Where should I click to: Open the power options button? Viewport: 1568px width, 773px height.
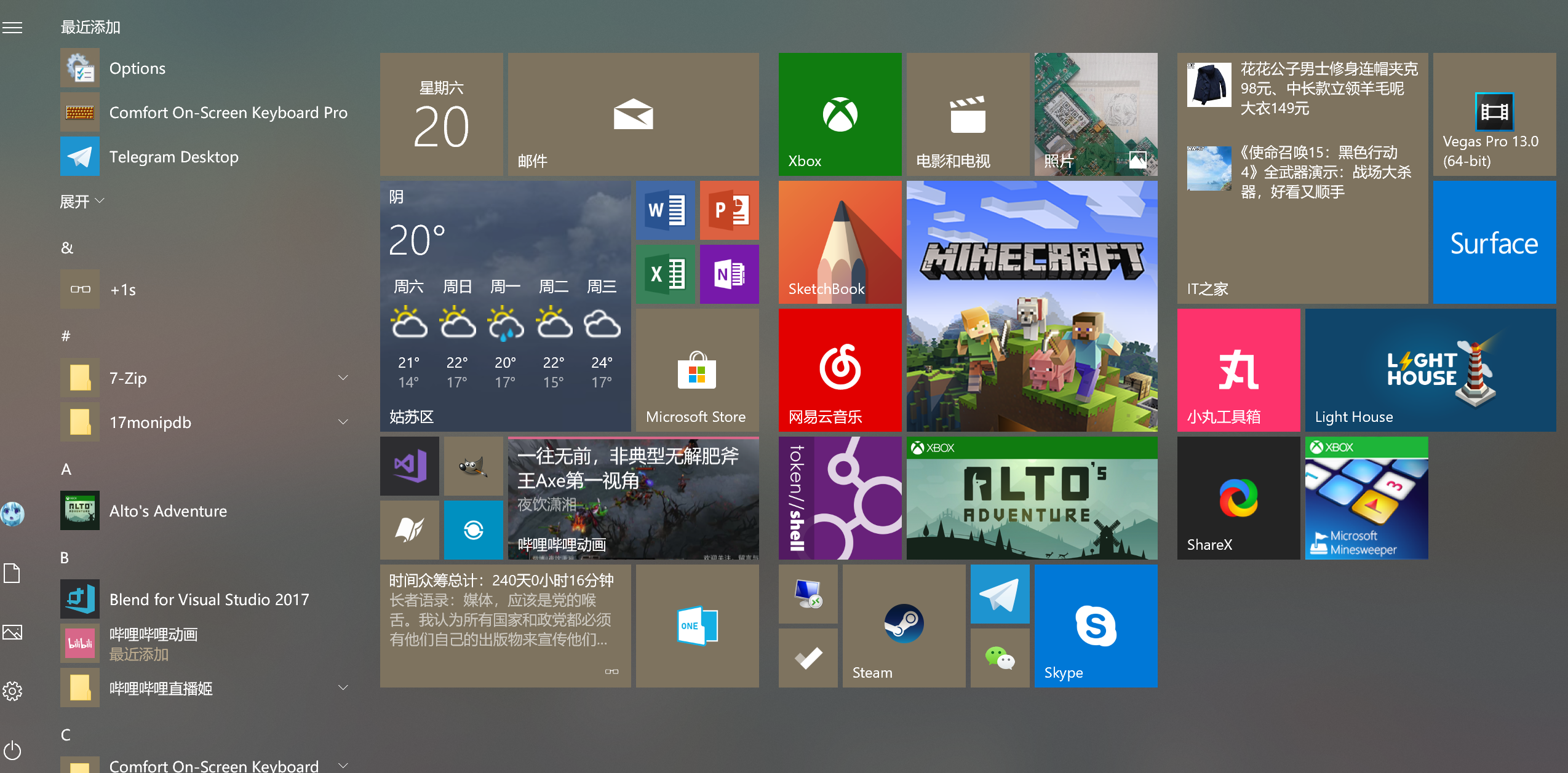[x=12, y=751]
